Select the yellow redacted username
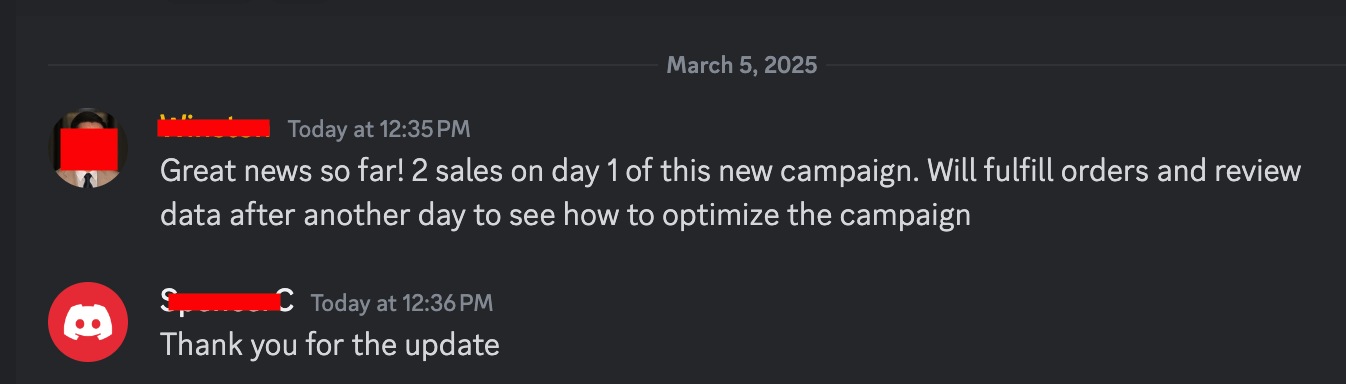The width and height of the screenshot is (1346, 384). tap(215, 128)
